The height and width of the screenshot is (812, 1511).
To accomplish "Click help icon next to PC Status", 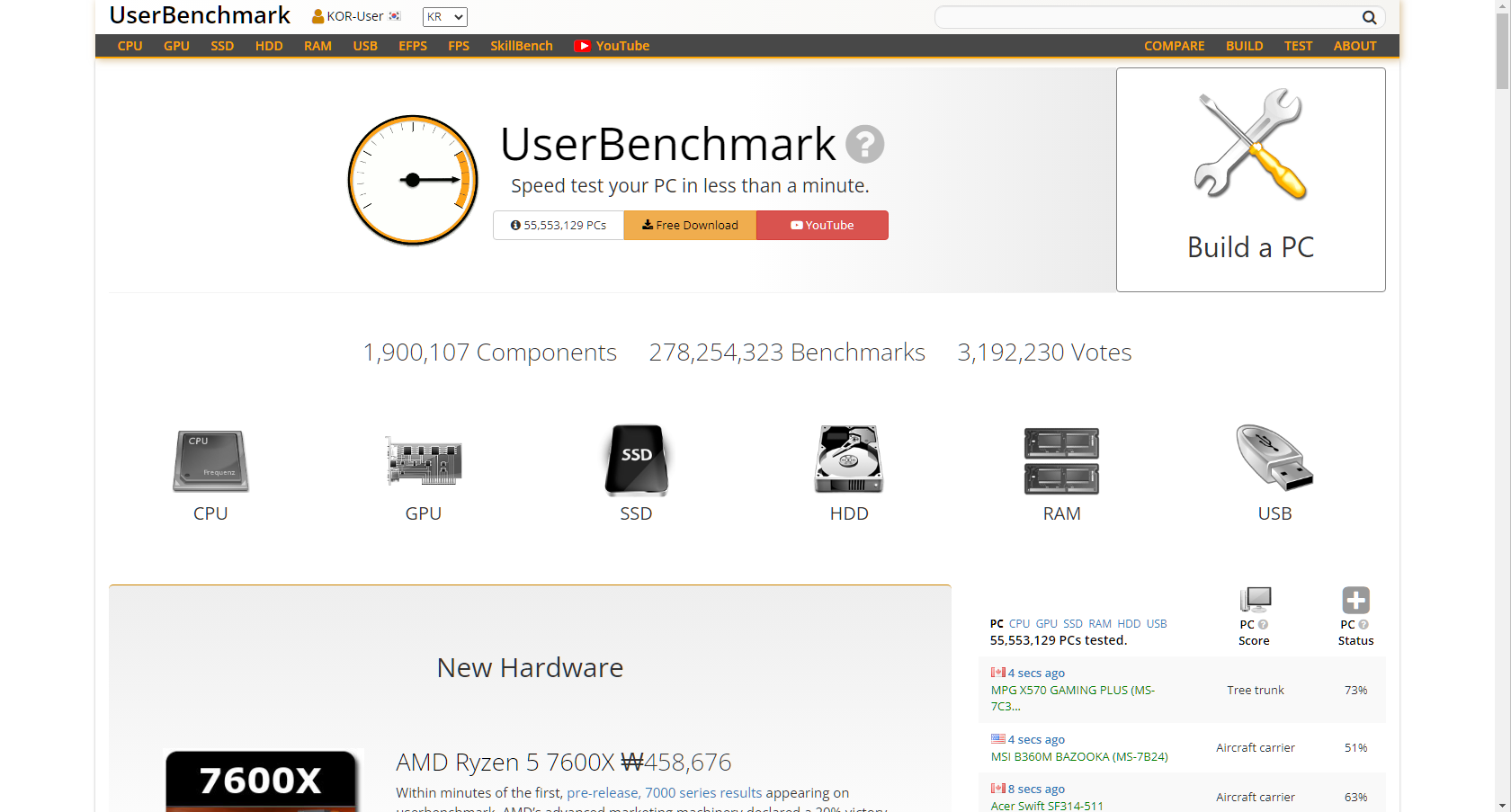I will (x=1363, y=624).
